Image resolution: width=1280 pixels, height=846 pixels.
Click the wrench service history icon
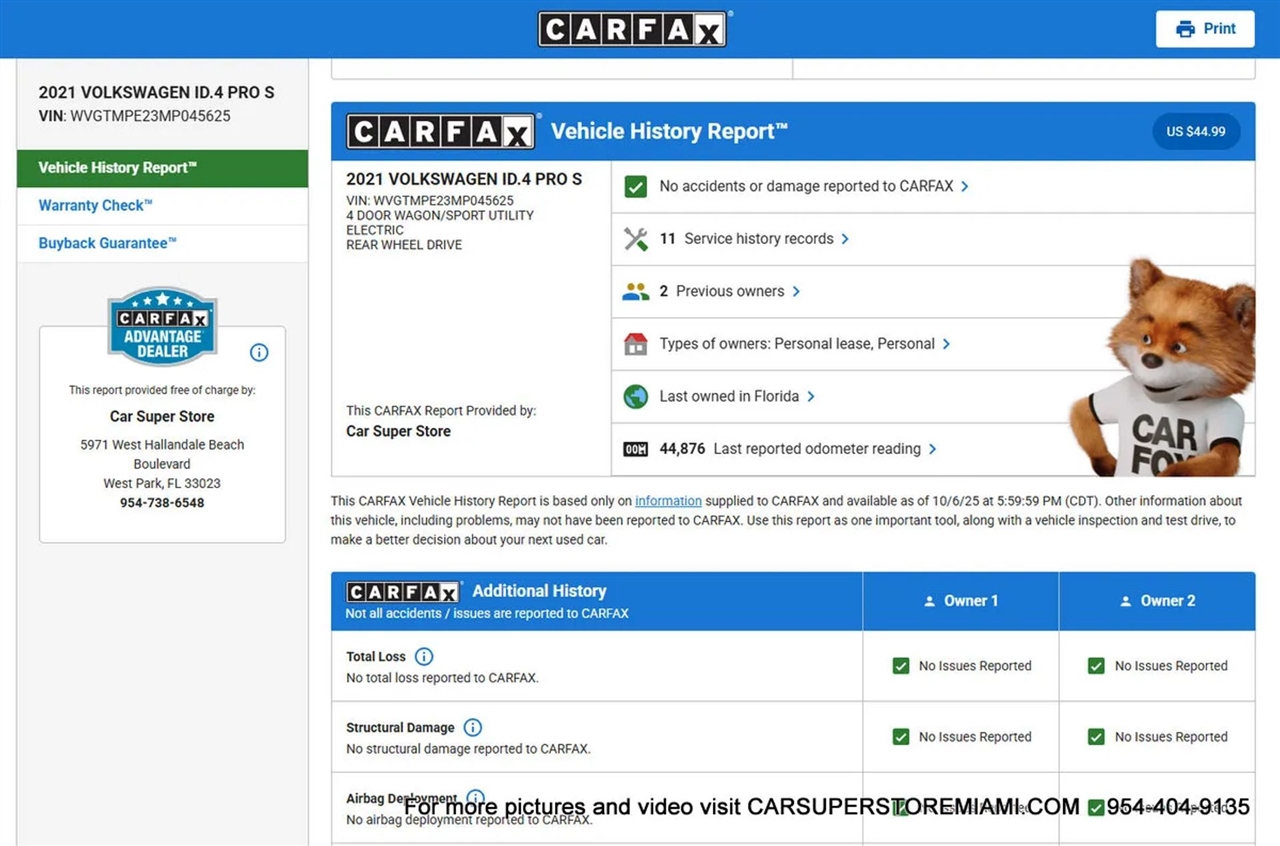click(635, 239)
